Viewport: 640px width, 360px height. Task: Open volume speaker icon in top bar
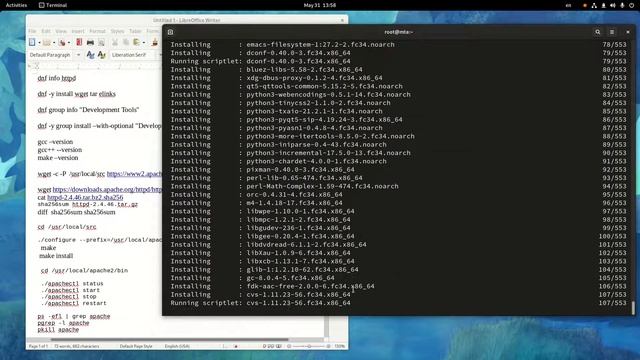point(613,5)
